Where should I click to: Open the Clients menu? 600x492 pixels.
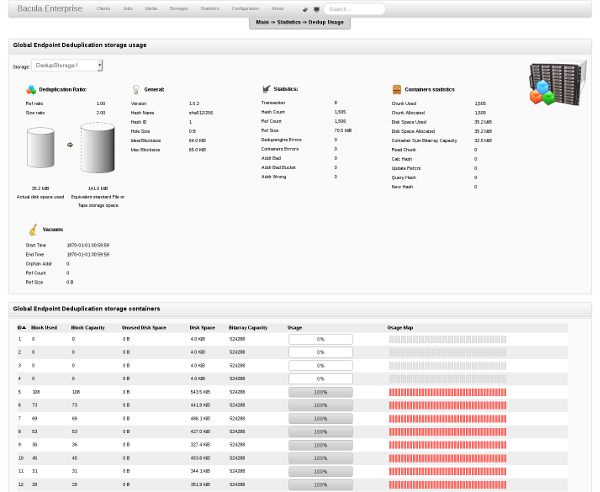103,9
